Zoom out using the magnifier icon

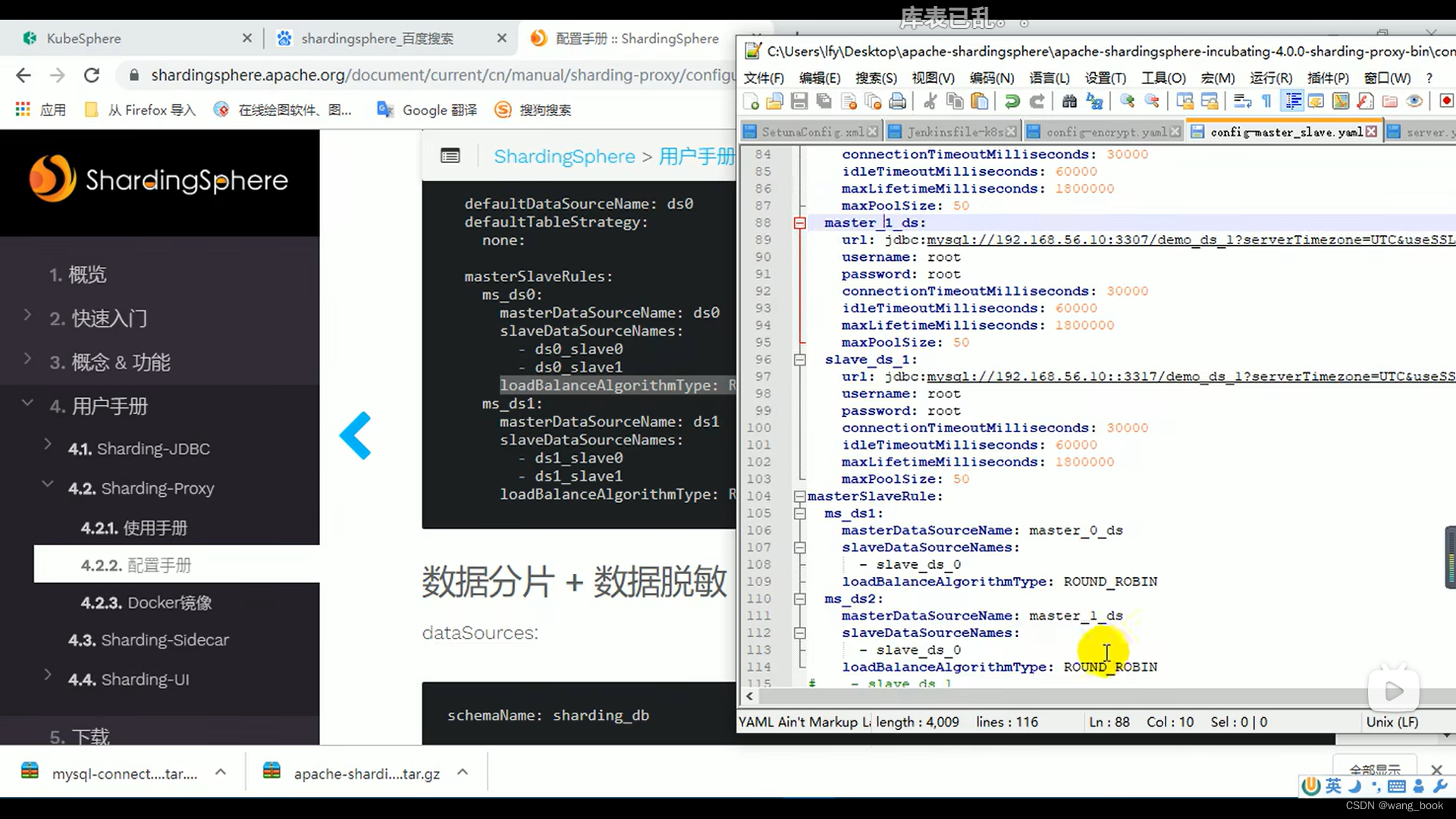tap(1152, 101)
